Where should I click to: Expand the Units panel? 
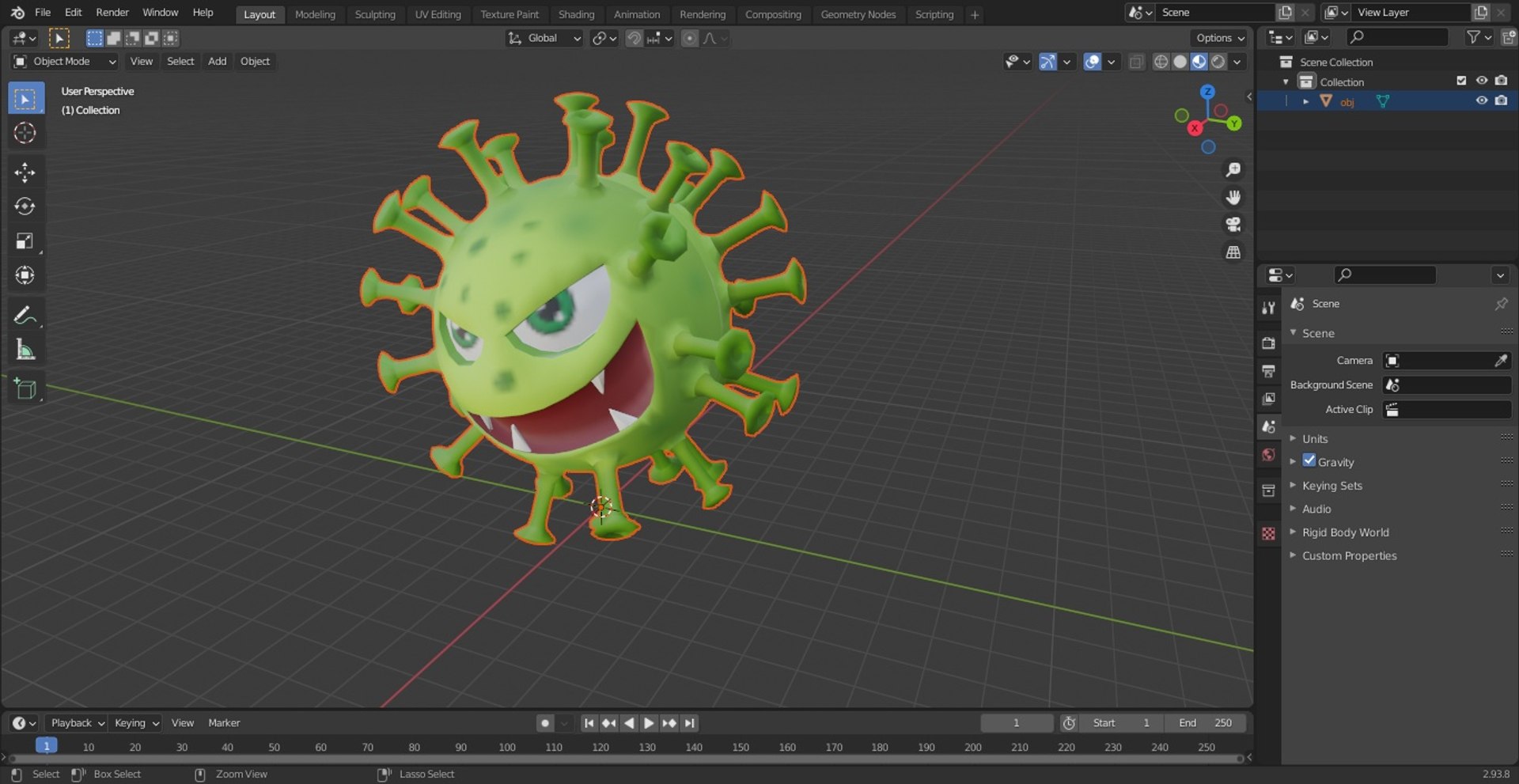[1314, 438]
